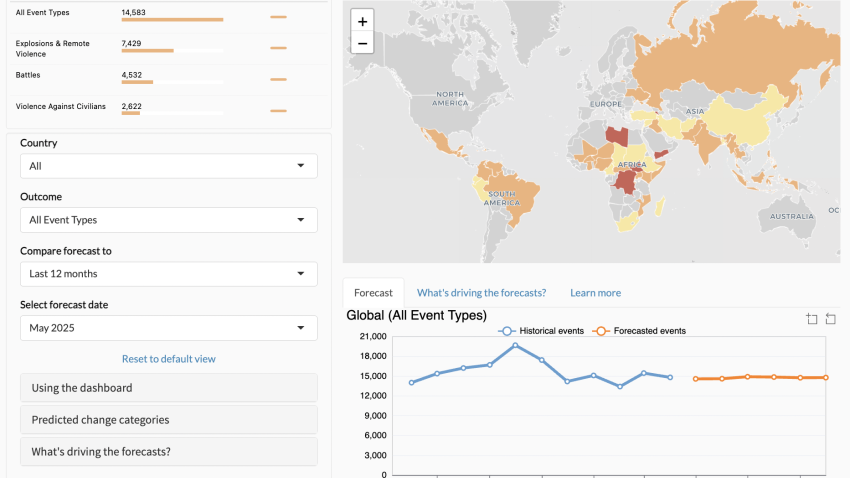Zoom out on the world map
850x478 pixels.
click(x=362, y=43)
